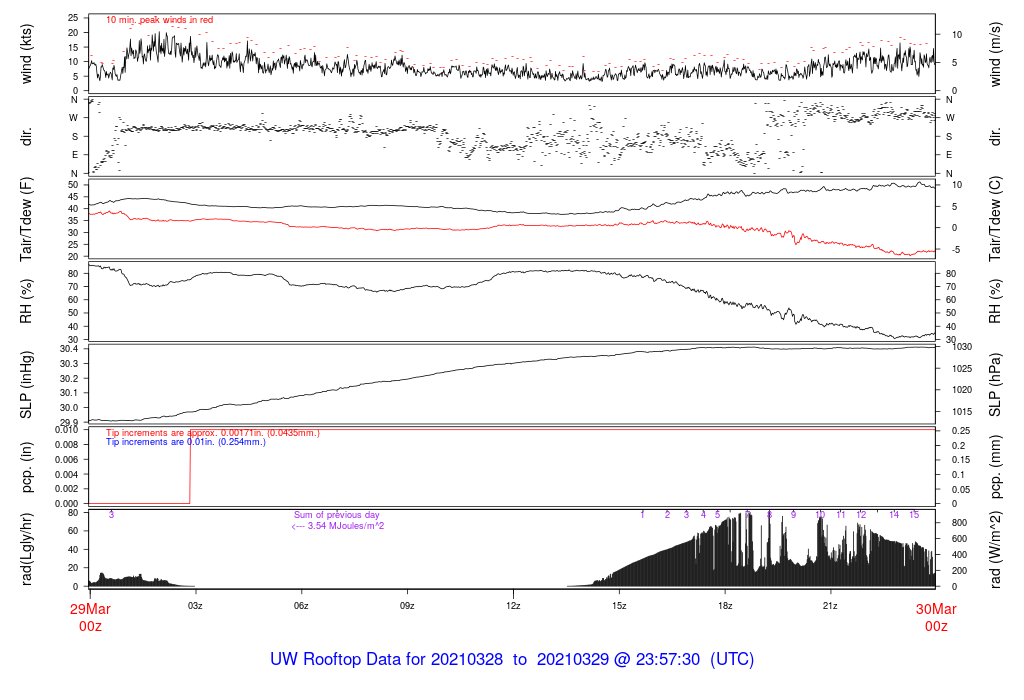Select the right "SLP (hPa)" axis label
The image size is (1024, 700).
click(x=995, y=385)
